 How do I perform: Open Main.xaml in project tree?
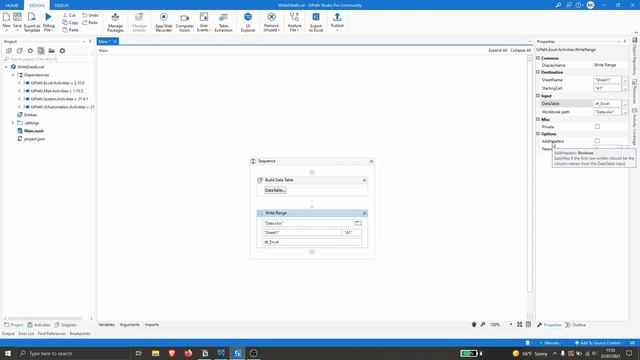pos(33,131)
